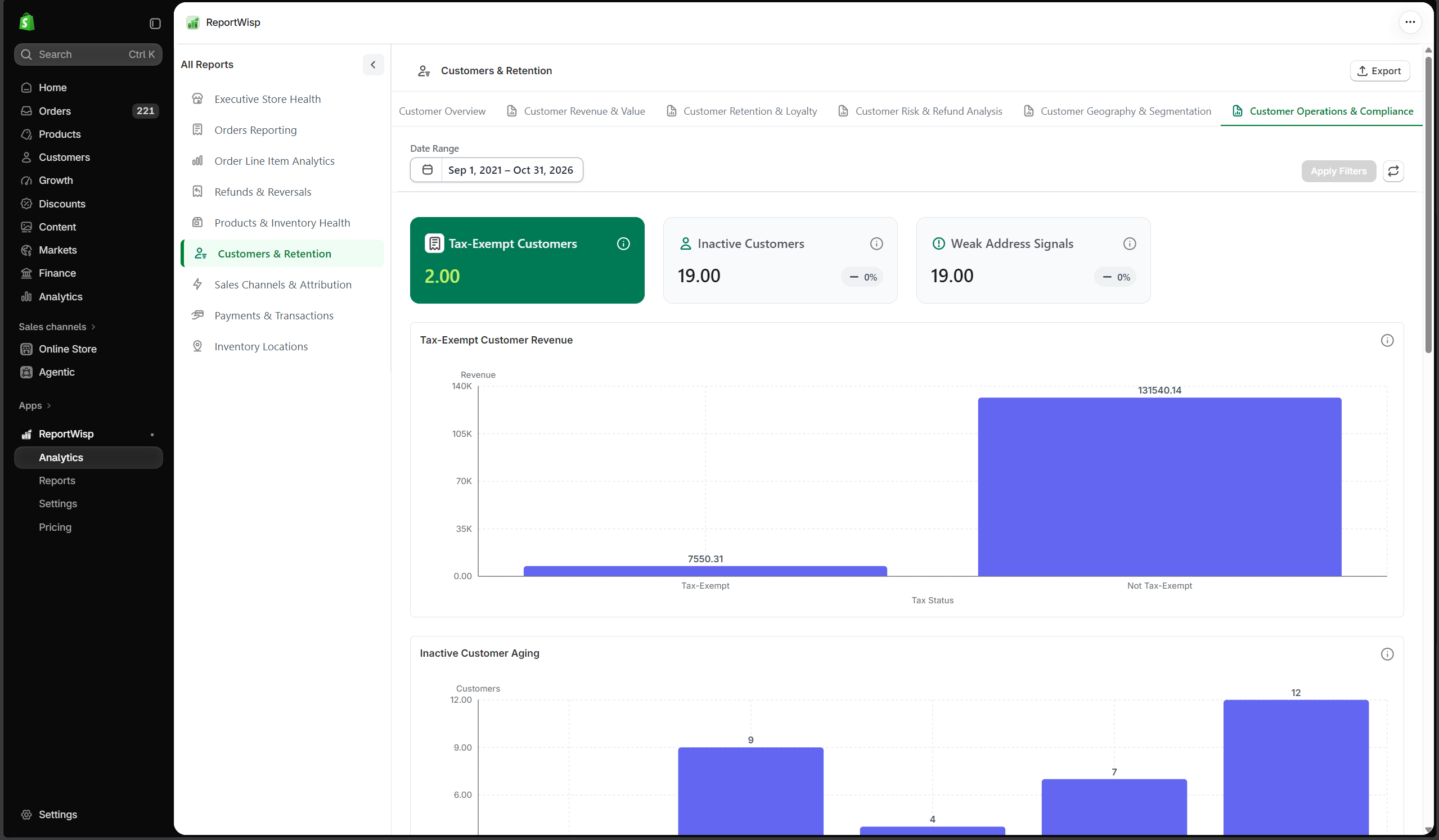Expand the Sales channels section
This screenshot has width=1439, height=840.
coord(57,327)
